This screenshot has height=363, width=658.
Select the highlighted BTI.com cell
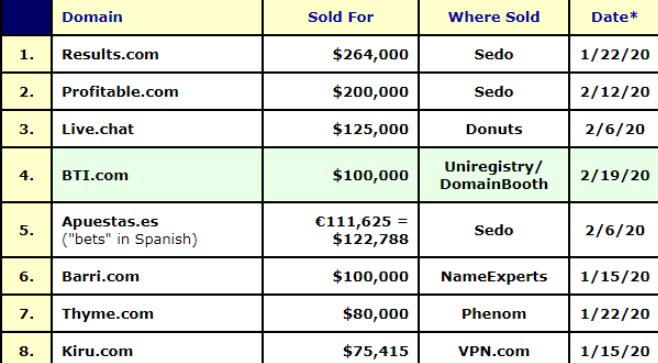pyautogui.click(x=157, y=175)
